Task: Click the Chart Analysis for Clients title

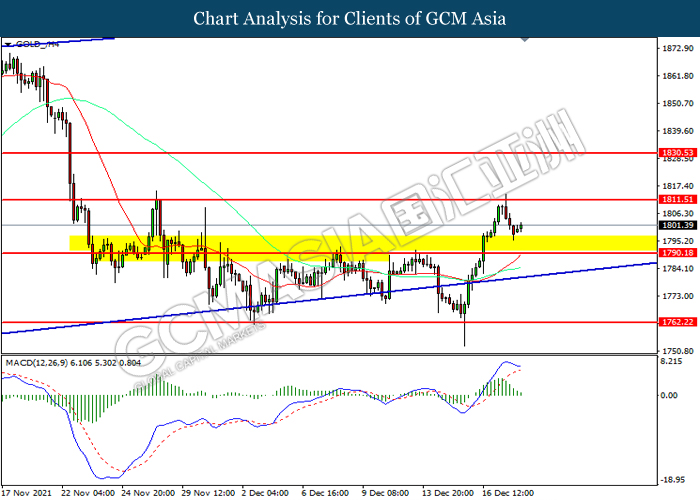Action: tap(350, 18)
